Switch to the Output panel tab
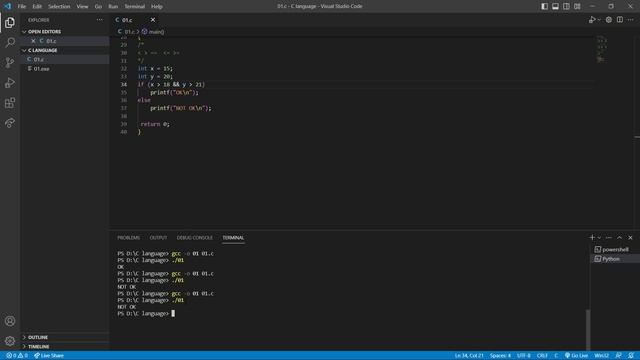640x360 pixels. (x=158, y=238)
